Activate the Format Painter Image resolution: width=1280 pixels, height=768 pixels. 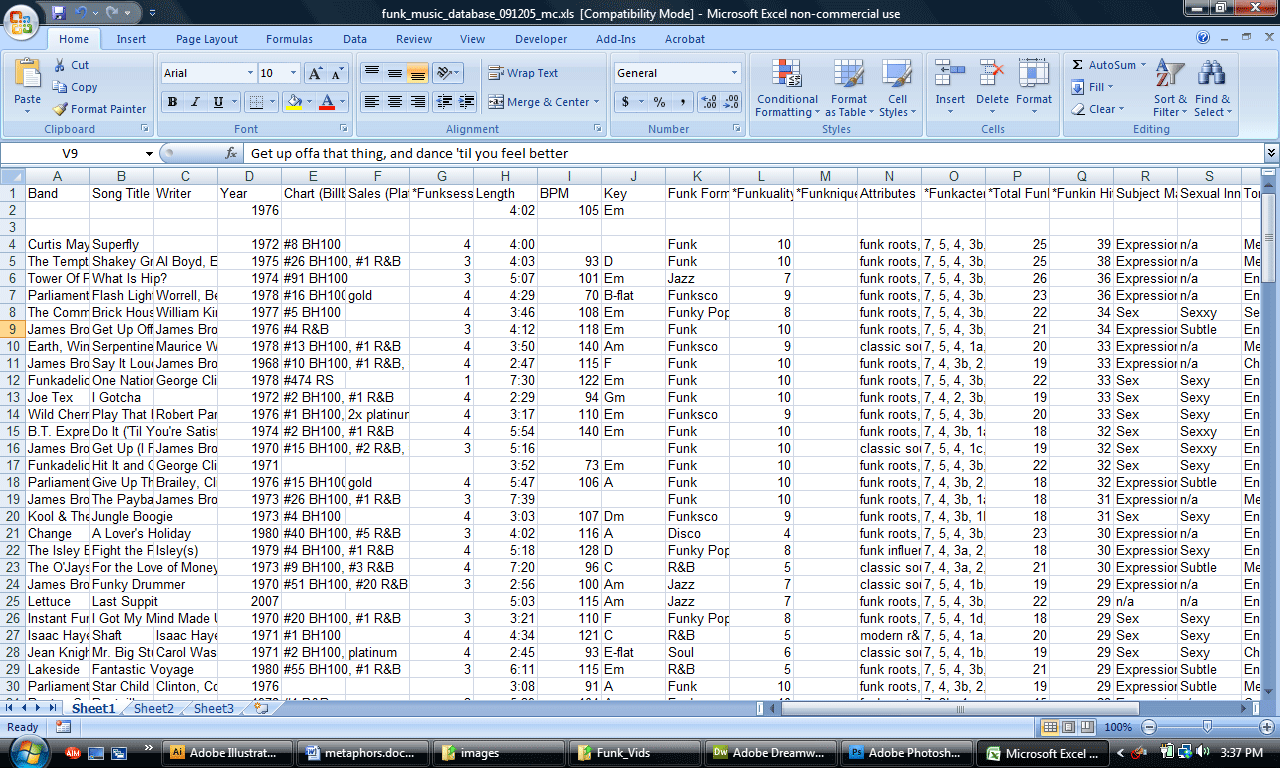99,109
